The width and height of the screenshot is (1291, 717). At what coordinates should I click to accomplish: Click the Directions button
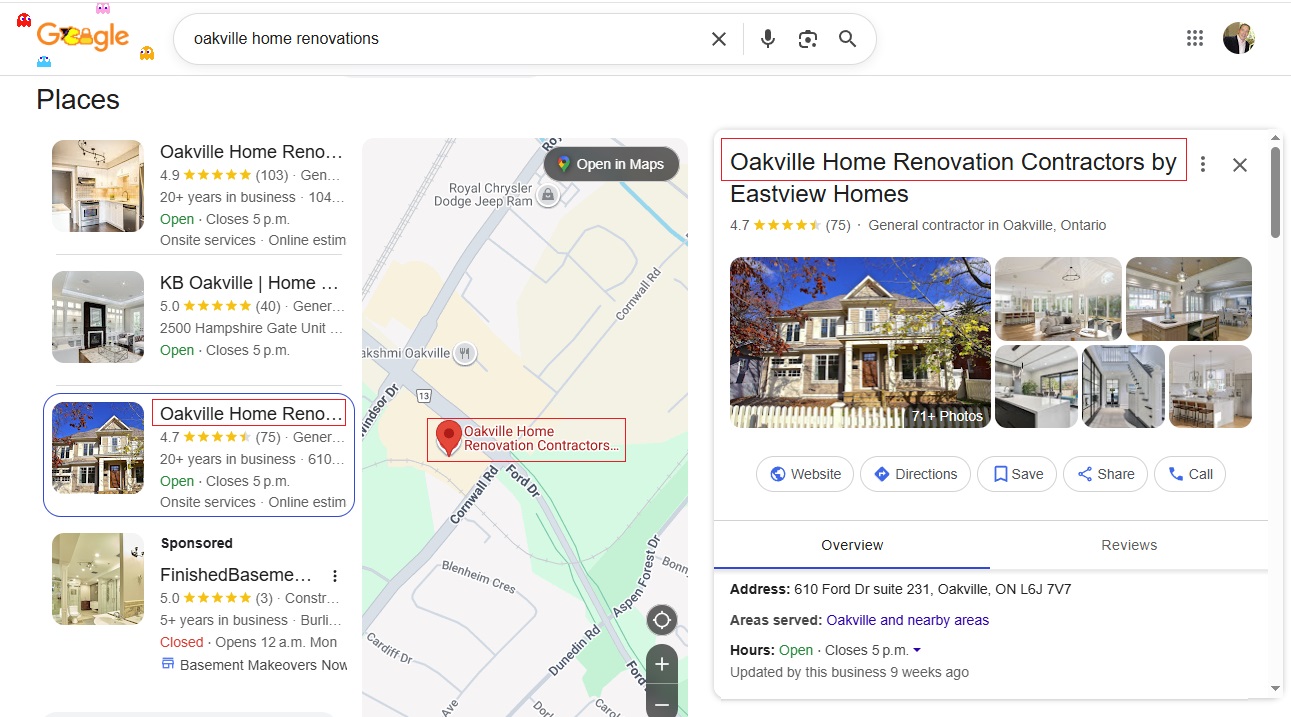coord(915,474)
